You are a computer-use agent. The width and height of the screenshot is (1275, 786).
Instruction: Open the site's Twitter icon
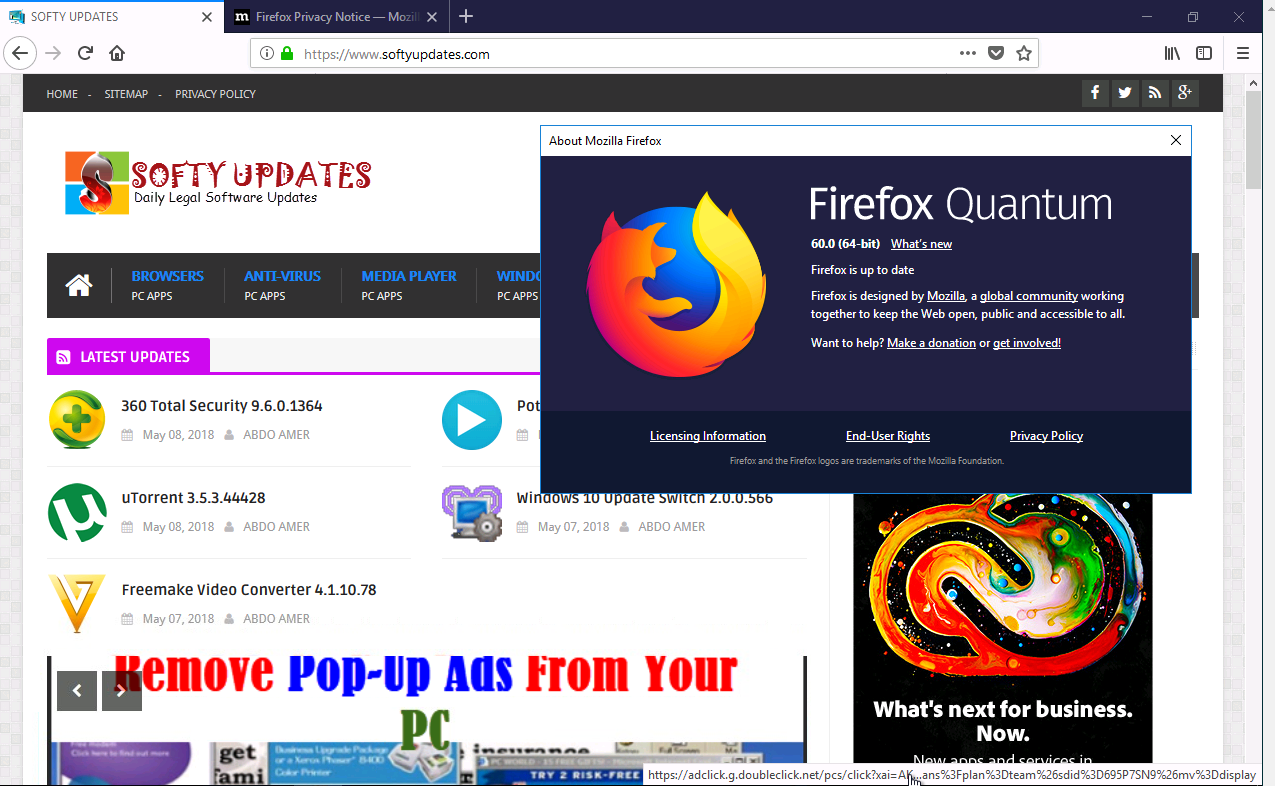pyautogui.click(x=1125, y=93)
